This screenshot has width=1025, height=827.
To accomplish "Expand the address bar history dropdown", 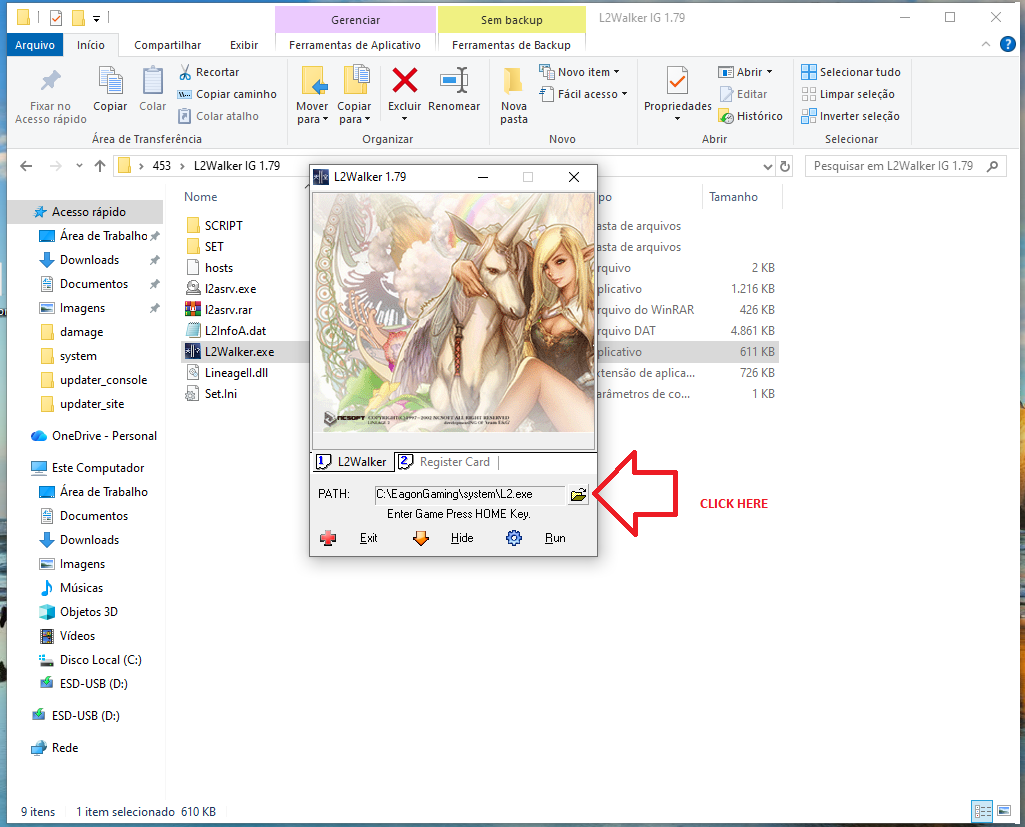I will (767, 167).
